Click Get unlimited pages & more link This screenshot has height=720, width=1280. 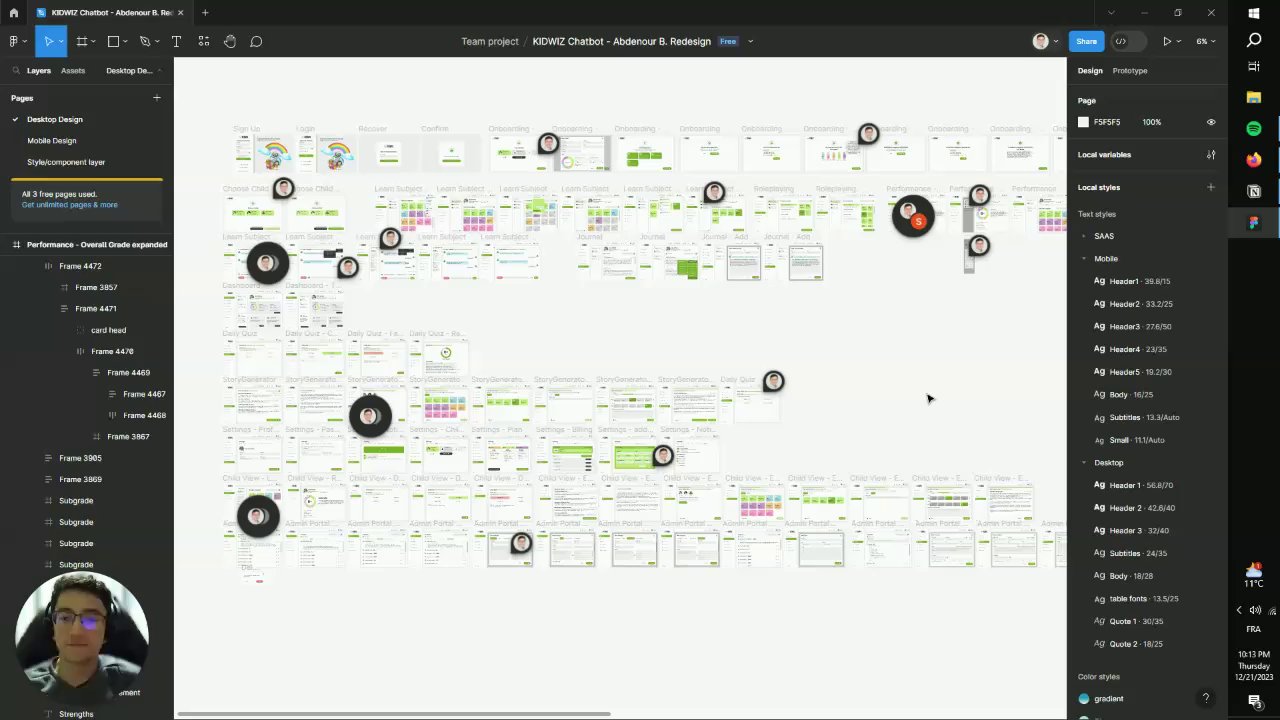coord(70,205)
